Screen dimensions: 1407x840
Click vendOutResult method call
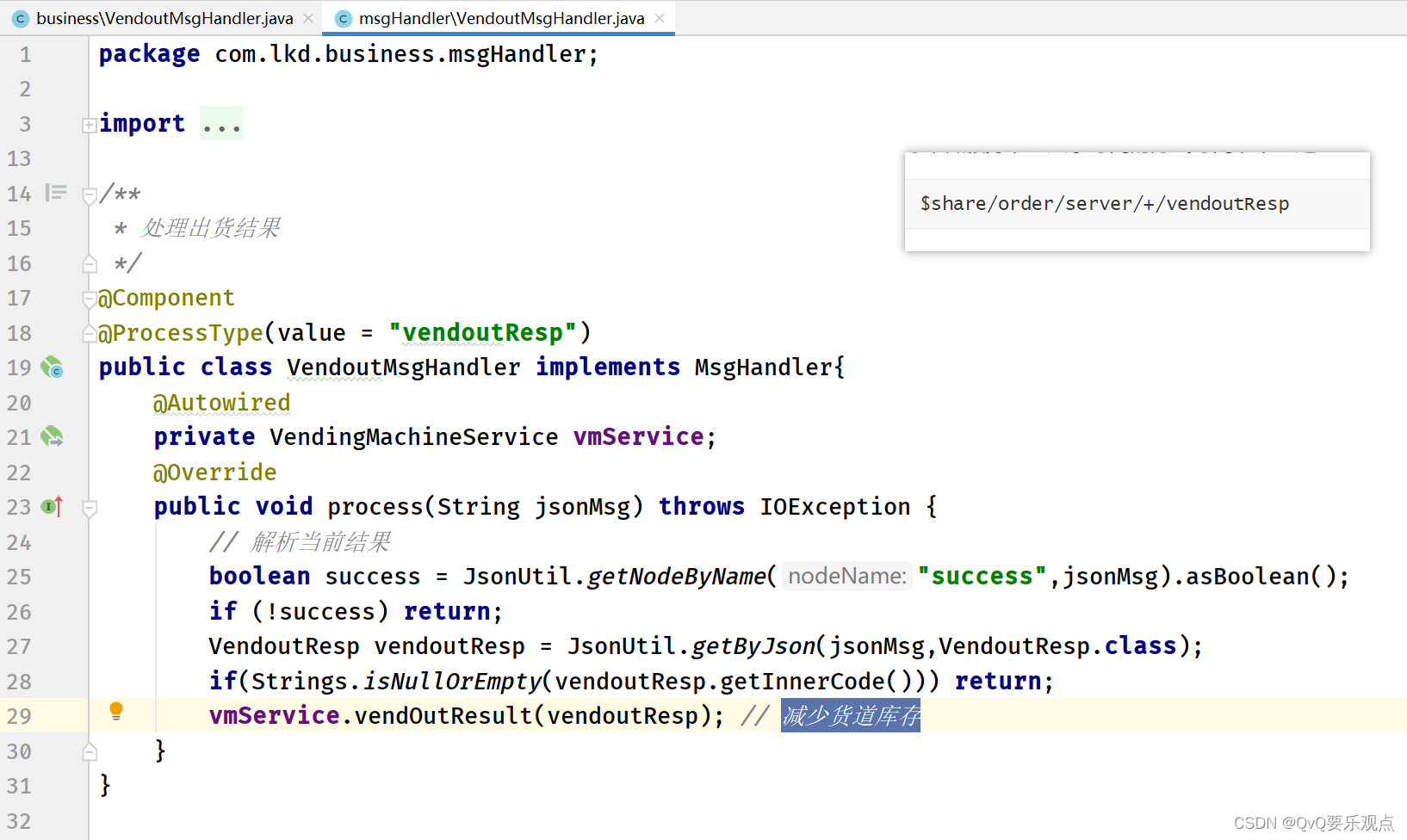tap(443, 716)
